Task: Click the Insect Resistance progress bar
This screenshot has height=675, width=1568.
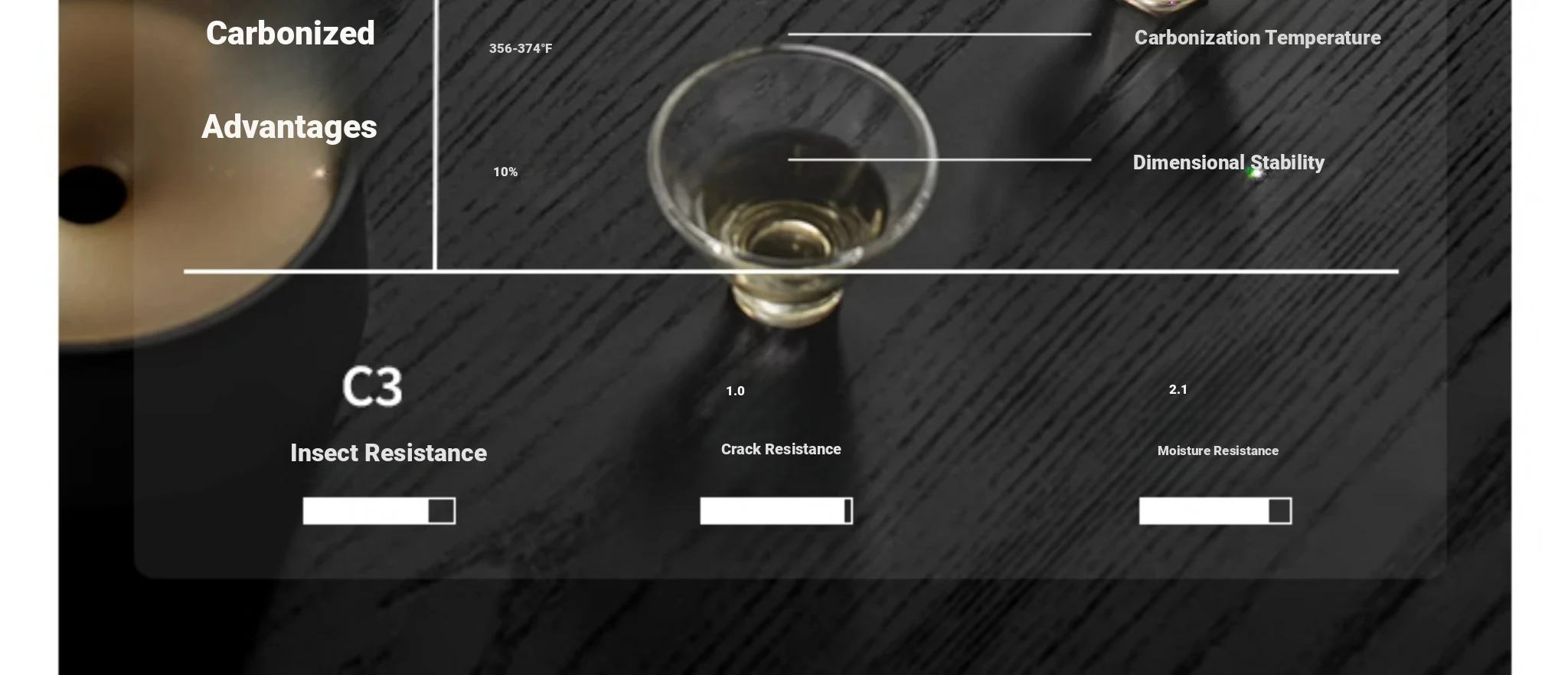Action: 379,511
